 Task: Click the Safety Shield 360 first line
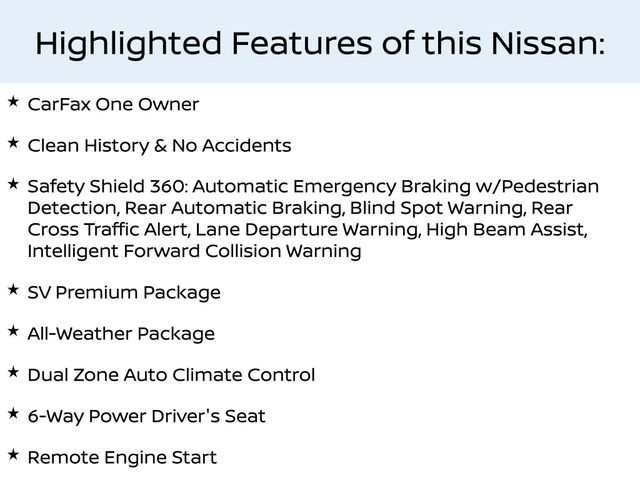(313, 187)
